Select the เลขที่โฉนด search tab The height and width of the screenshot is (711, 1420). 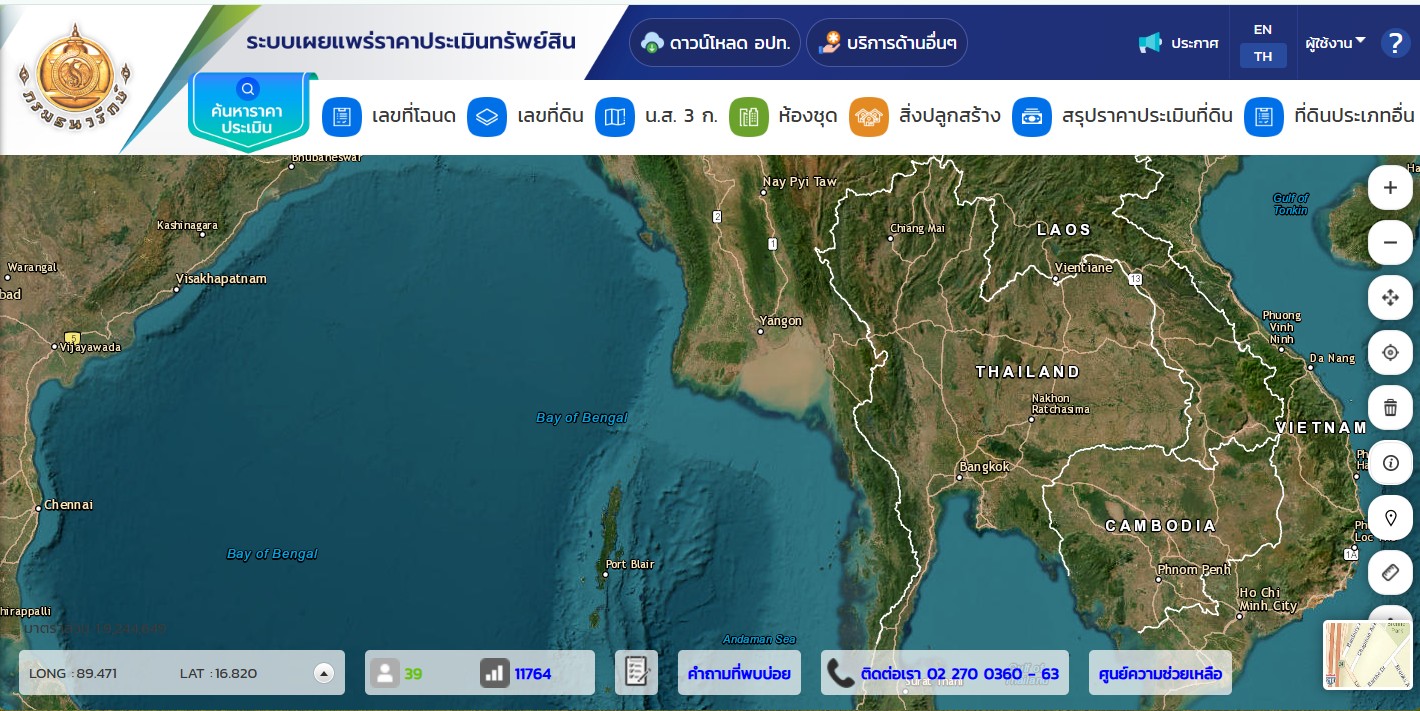pyautogui.click(x=389, y=117)
